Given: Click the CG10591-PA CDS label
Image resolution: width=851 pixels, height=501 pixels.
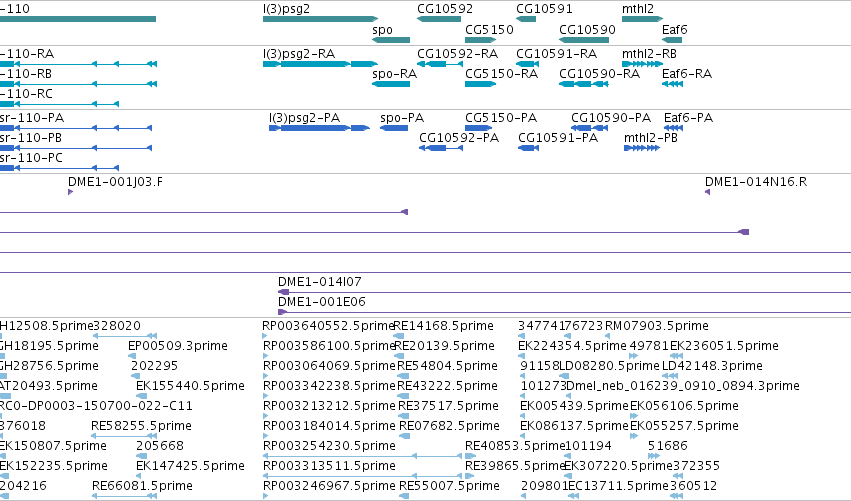Looking at the screenshot, I should [x=558, y=138].
